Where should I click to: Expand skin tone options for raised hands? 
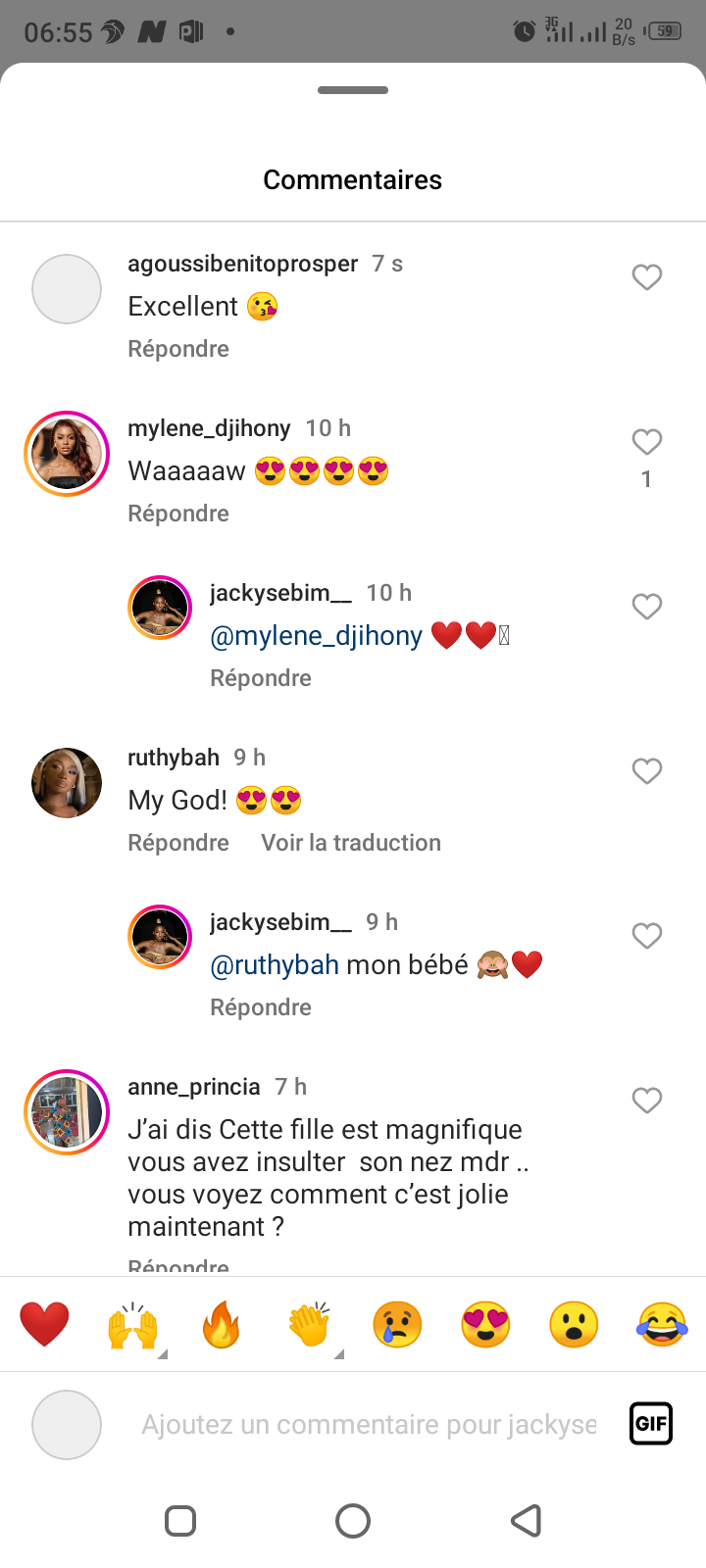[163, 1354]
